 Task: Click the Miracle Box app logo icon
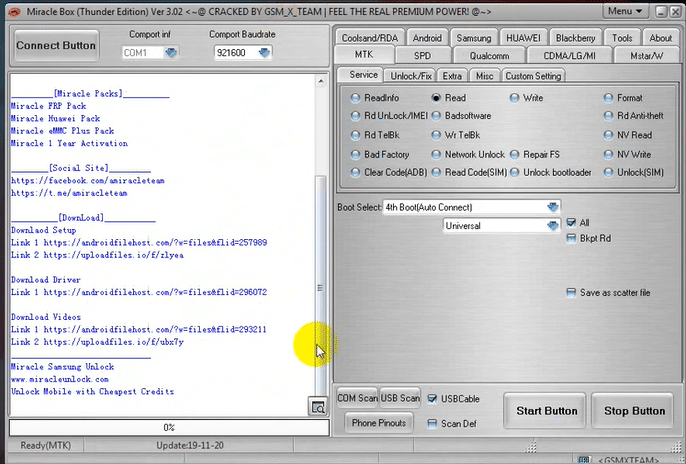click(x=14, y=12)
